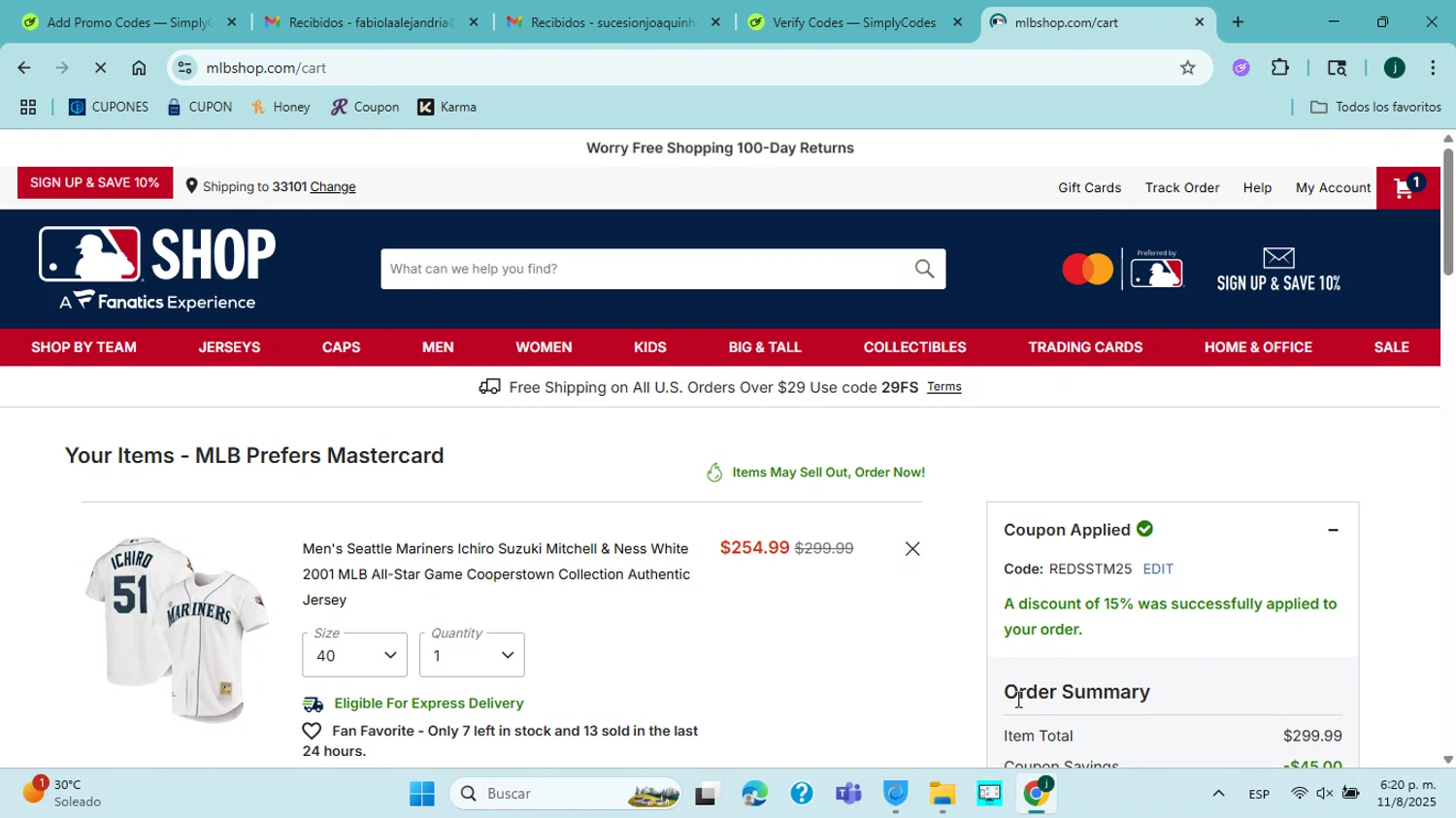Screen dimensions: 1456x818
Task: Open the Coupon bookmark
Action: tap(365, 107)
